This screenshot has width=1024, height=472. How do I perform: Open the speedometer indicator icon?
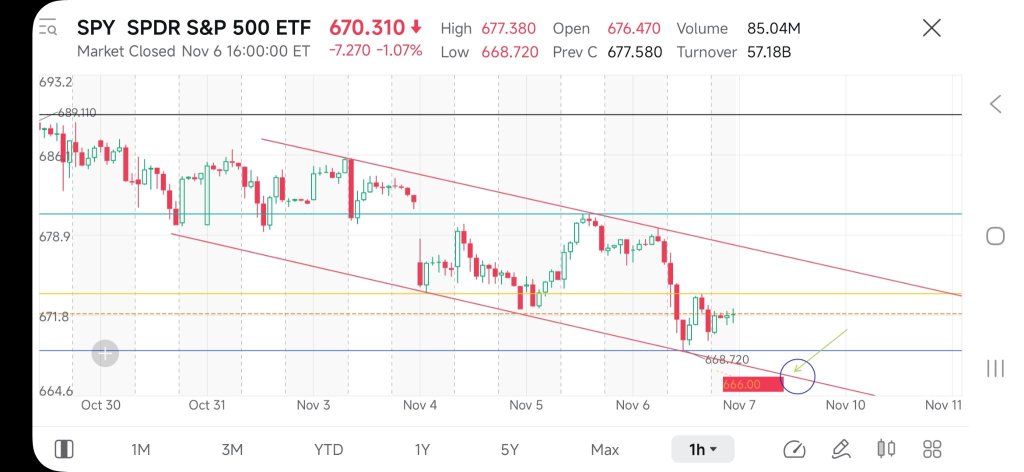[x=795, y=449]
